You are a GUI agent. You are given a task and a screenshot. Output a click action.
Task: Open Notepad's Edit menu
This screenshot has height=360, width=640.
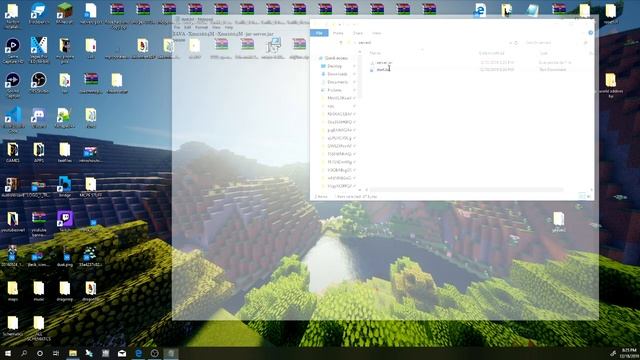click(187, 27)
